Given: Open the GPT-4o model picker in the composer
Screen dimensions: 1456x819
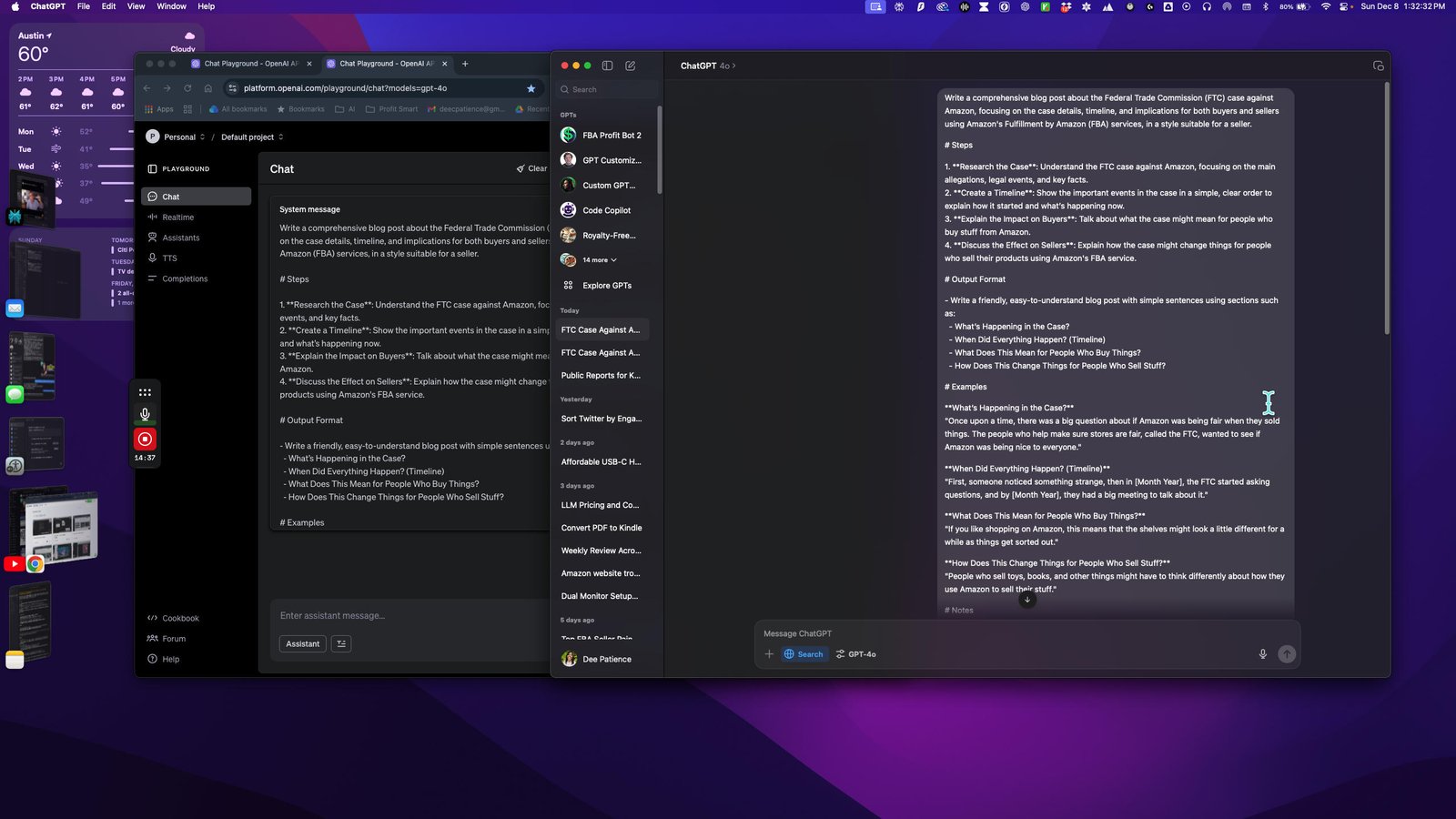Looking at the screenshot, I should [x=856, y=654].
